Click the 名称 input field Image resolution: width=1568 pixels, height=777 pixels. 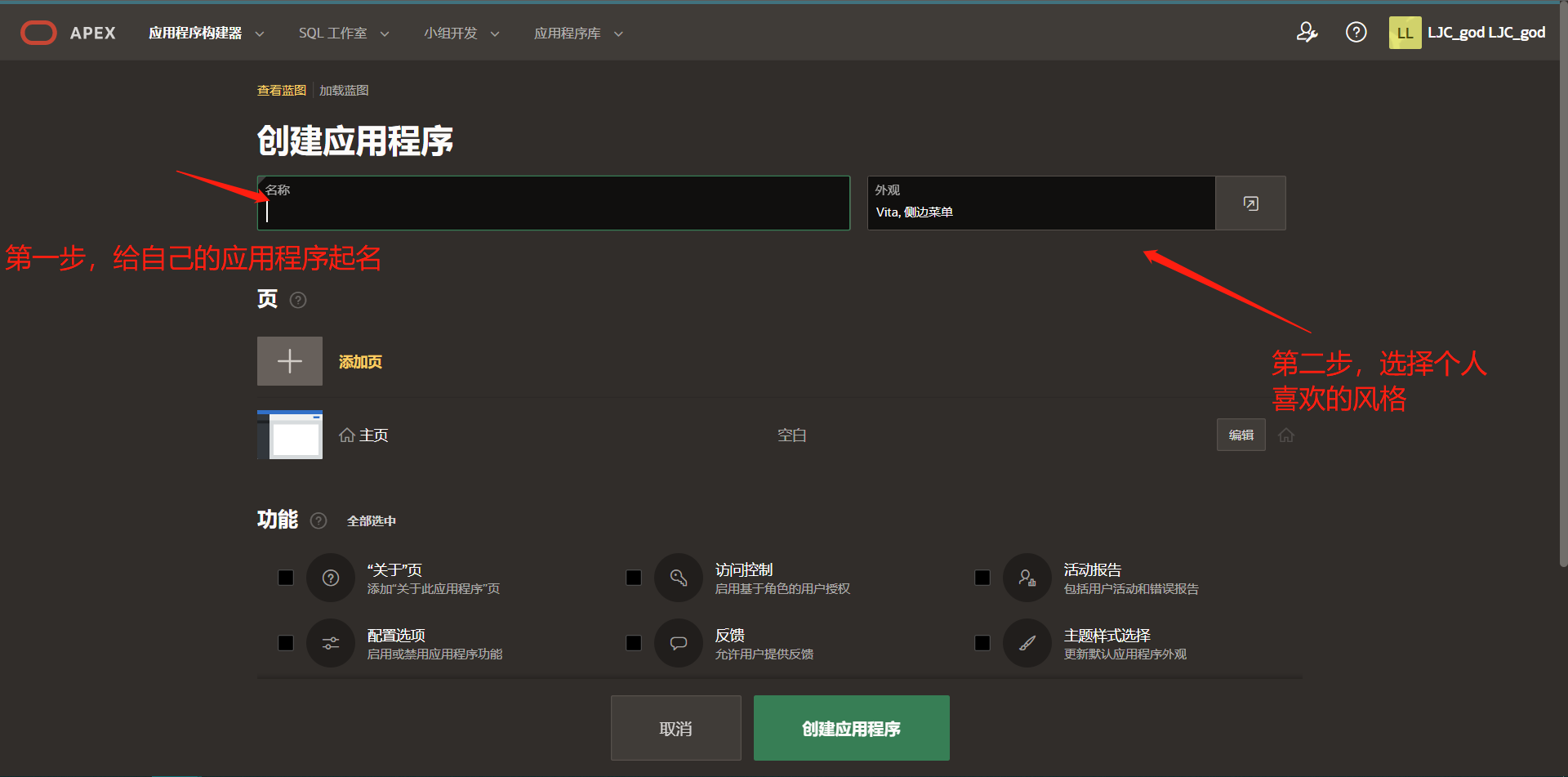point(553,211)
